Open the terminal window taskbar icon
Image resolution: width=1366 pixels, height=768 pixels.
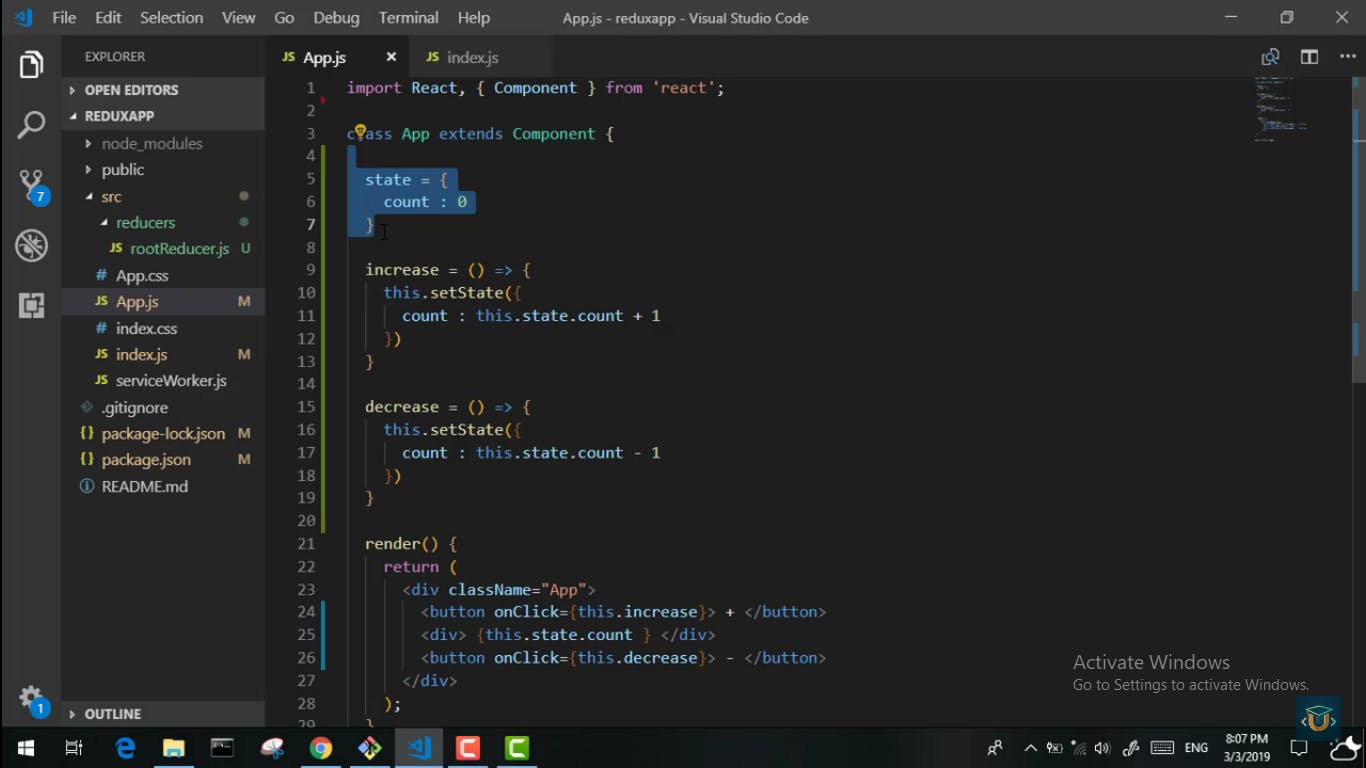[x=222, y=748]
